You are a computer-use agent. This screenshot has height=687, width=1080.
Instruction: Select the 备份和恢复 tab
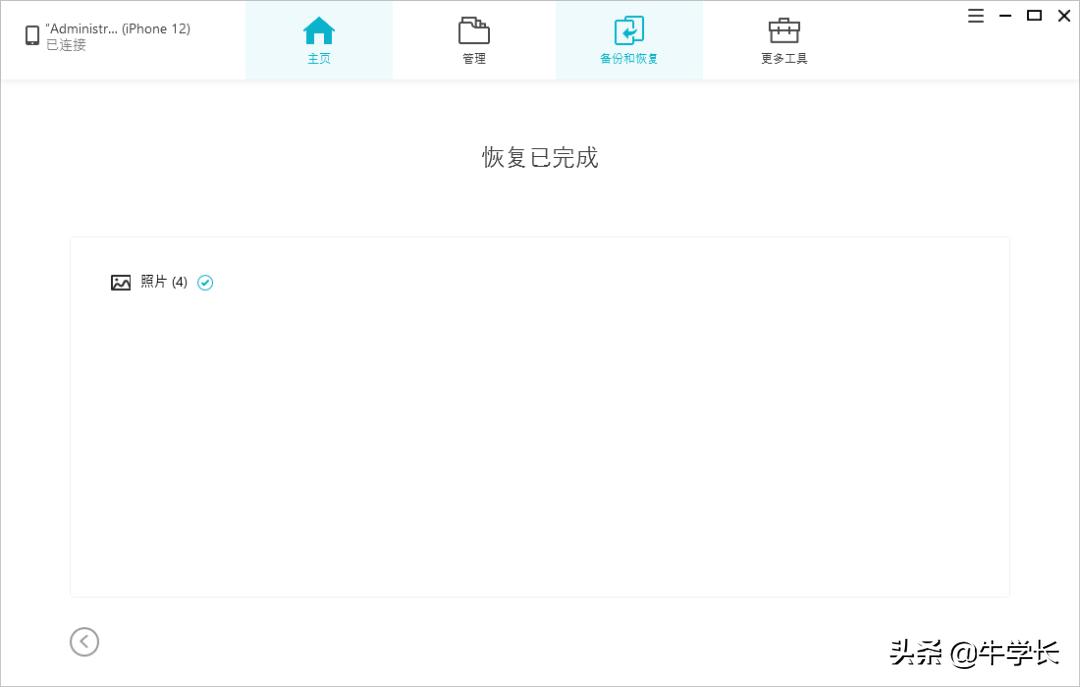point(629,40)
